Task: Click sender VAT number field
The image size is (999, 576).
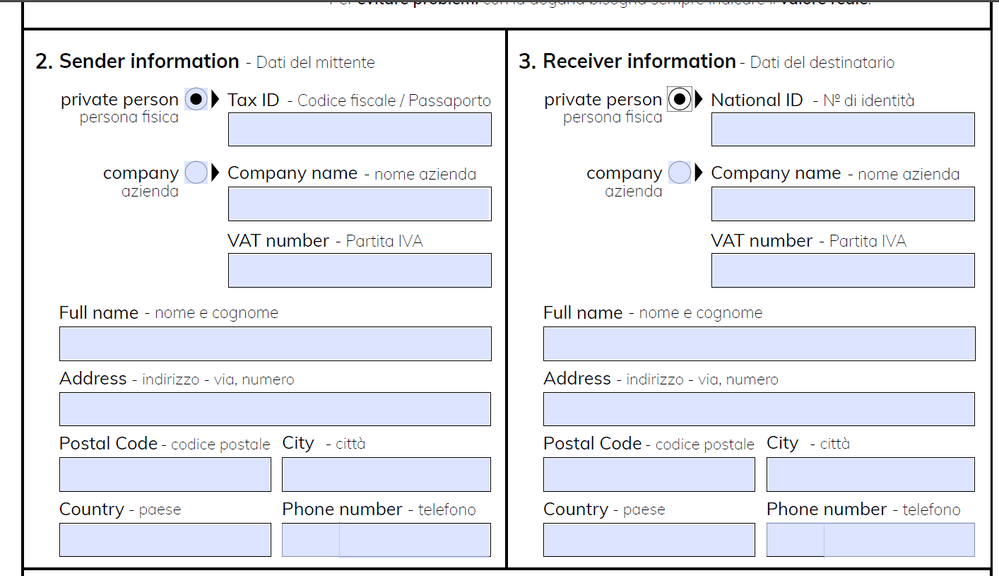Action: (360, 270)
